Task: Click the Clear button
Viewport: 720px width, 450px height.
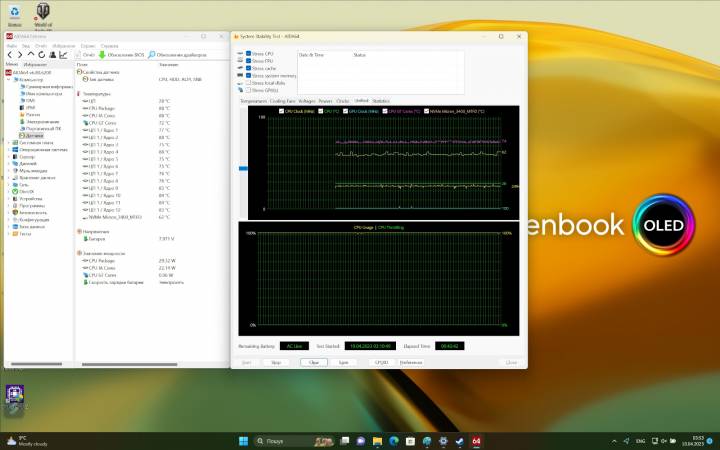Action: (x=314, y=363)
